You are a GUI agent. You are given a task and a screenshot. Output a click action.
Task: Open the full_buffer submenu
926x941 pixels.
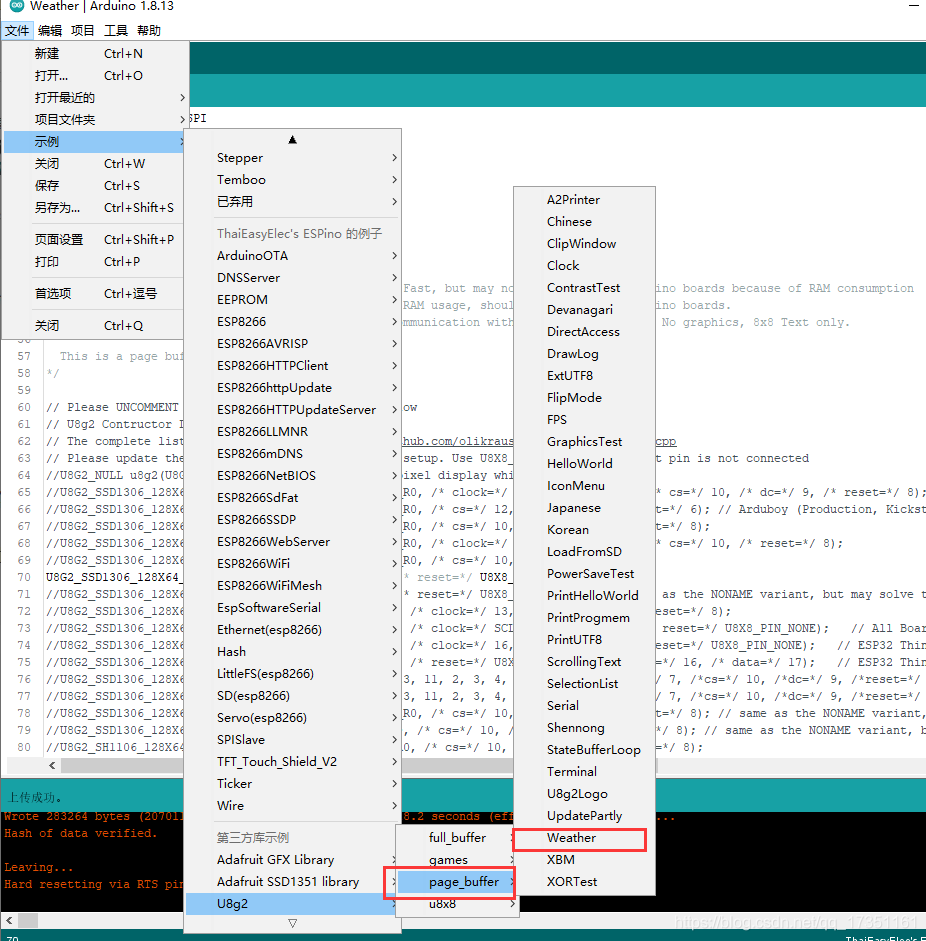coord(457,838)
